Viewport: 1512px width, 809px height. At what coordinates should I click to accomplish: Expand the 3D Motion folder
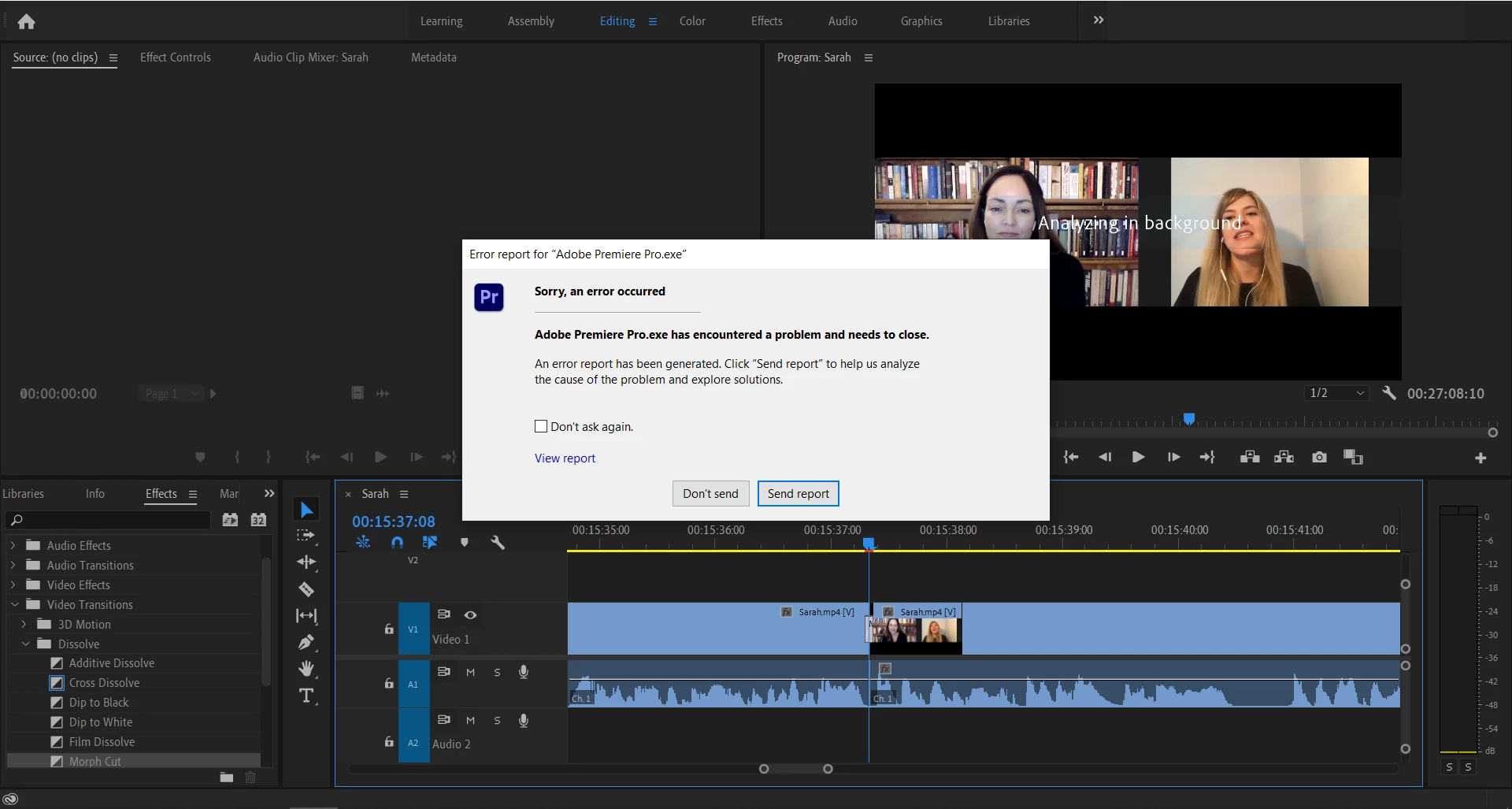[x=24, y=624]
